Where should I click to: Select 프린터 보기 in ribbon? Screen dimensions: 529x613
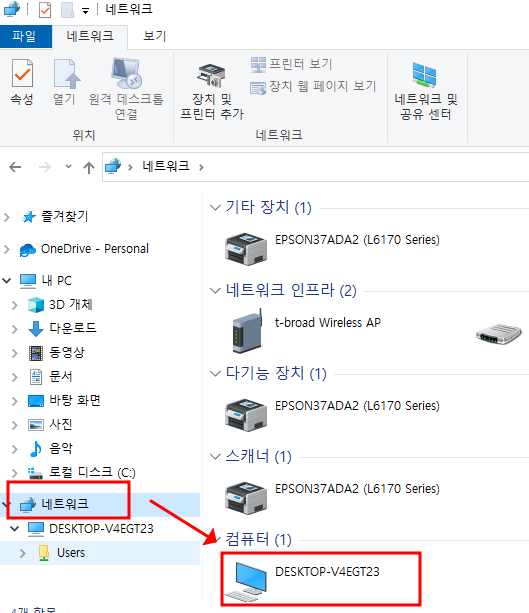(291, 64)
